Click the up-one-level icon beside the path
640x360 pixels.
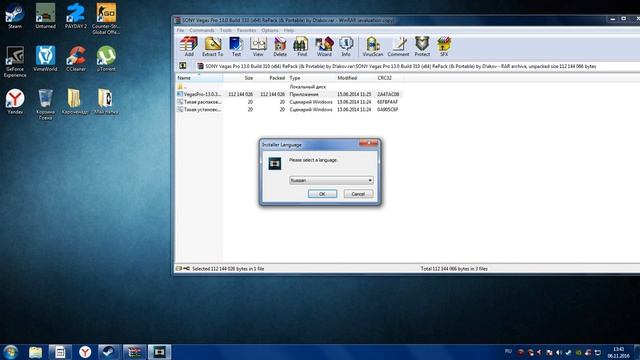pyautogui.click(x=182, y=66)
